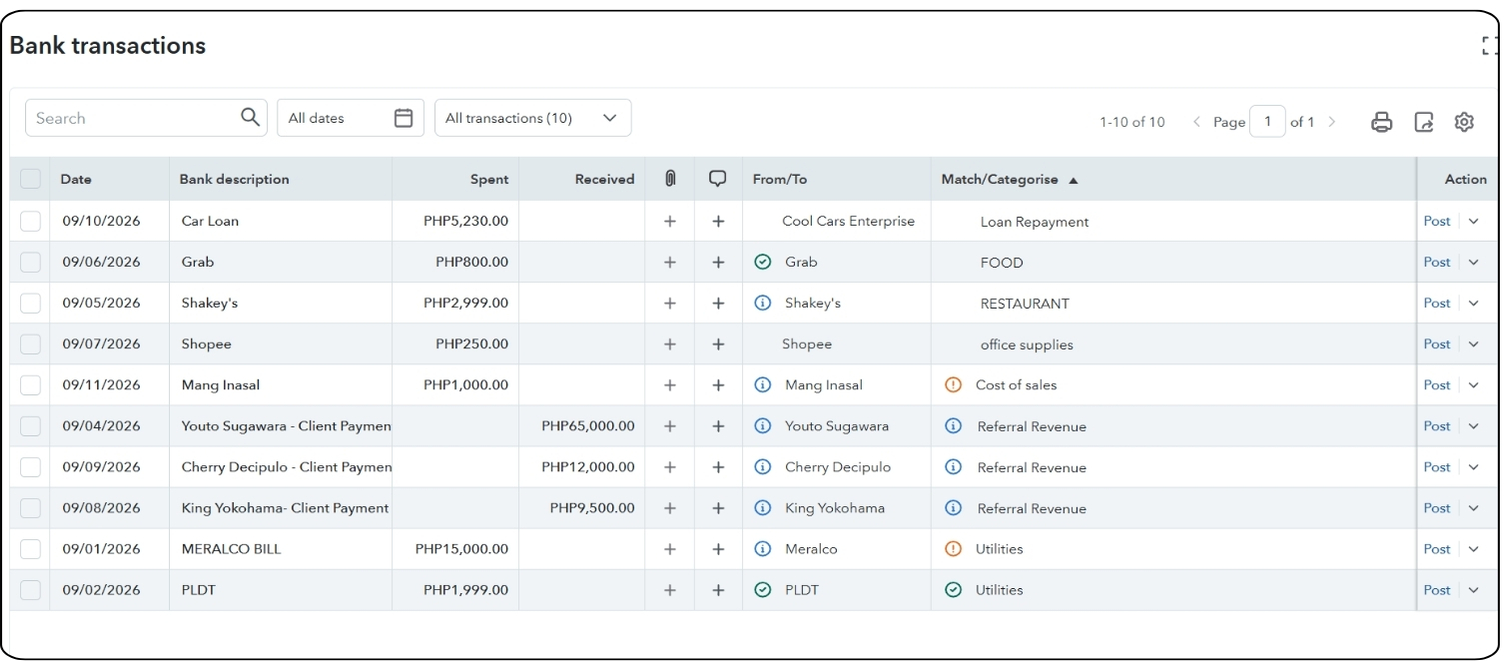This screenshot has width=1510, height=661.
Task: Tick the Mang Inasal row checkbox
Action: 30,385
